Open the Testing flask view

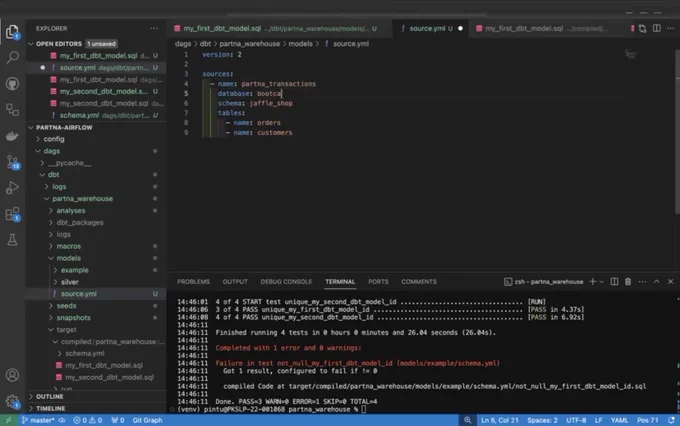(12, 239)
